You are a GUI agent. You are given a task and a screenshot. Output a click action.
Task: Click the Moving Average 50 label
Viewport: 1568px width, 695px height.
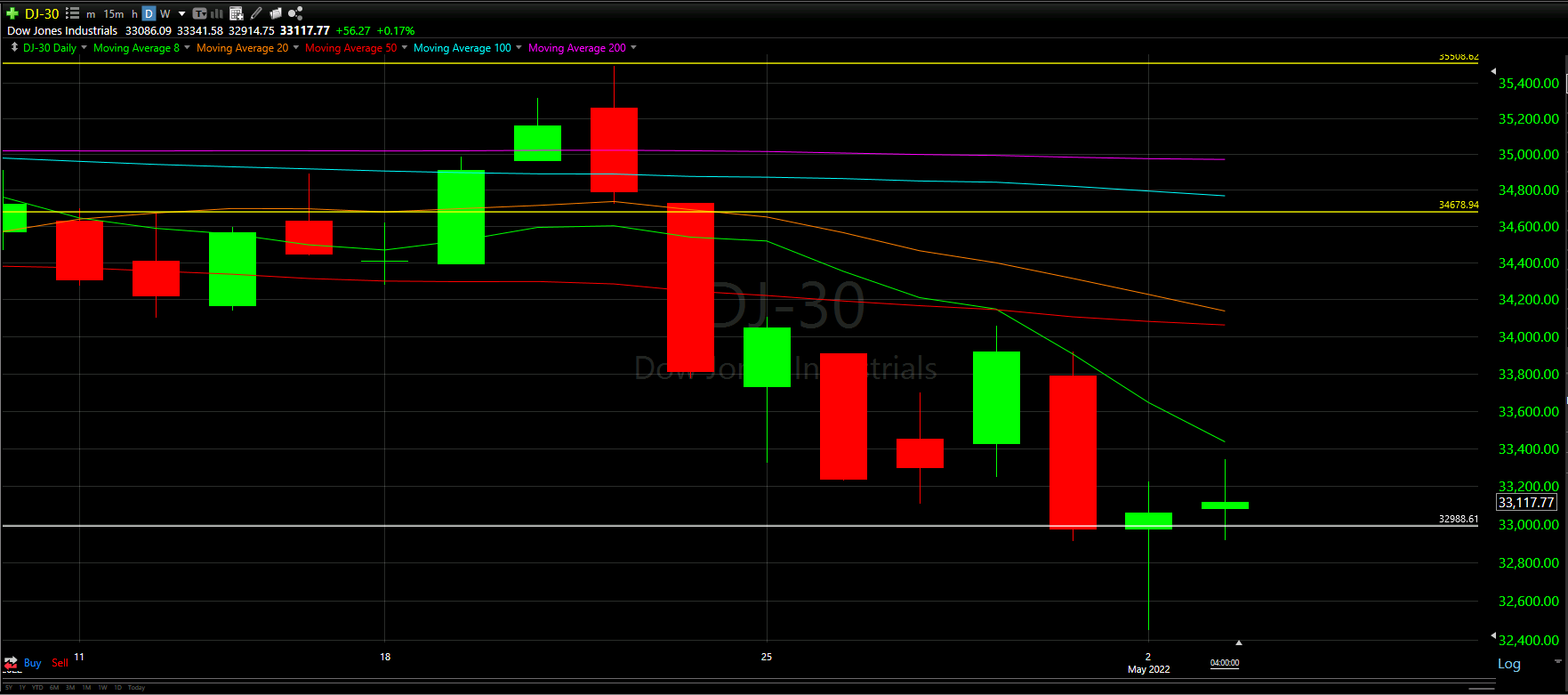[x=350, y=48]
